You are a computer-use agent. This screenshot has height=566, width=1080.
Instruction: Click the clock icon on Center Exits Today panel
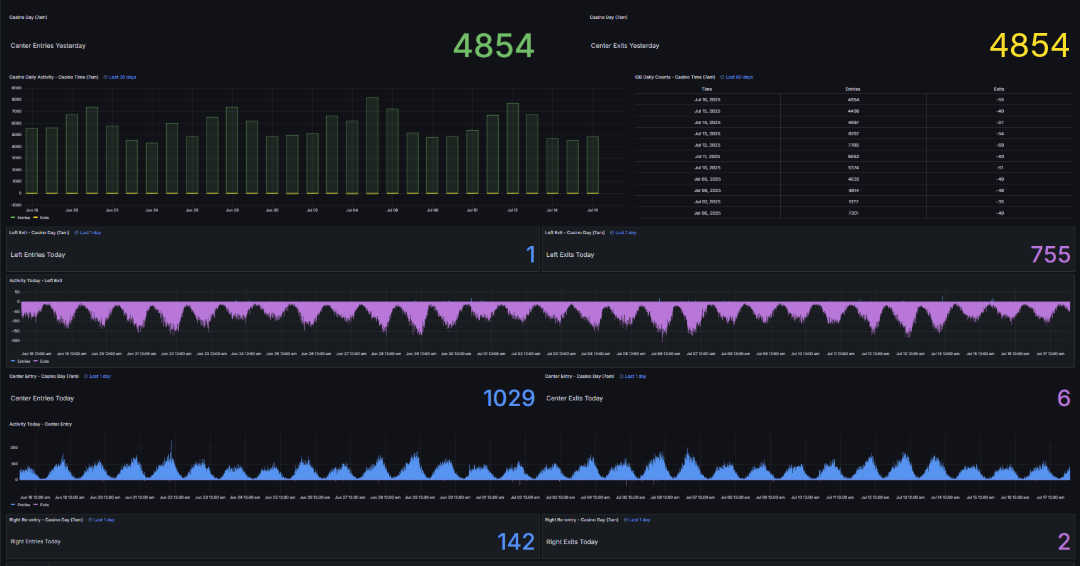coord(620,376)
